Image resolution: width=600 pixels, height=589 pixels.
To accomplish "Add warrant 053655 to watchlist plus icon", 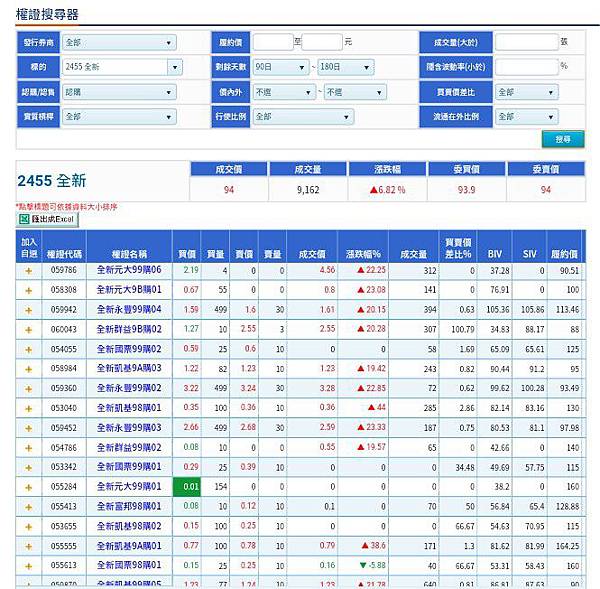I will [29, 527].
